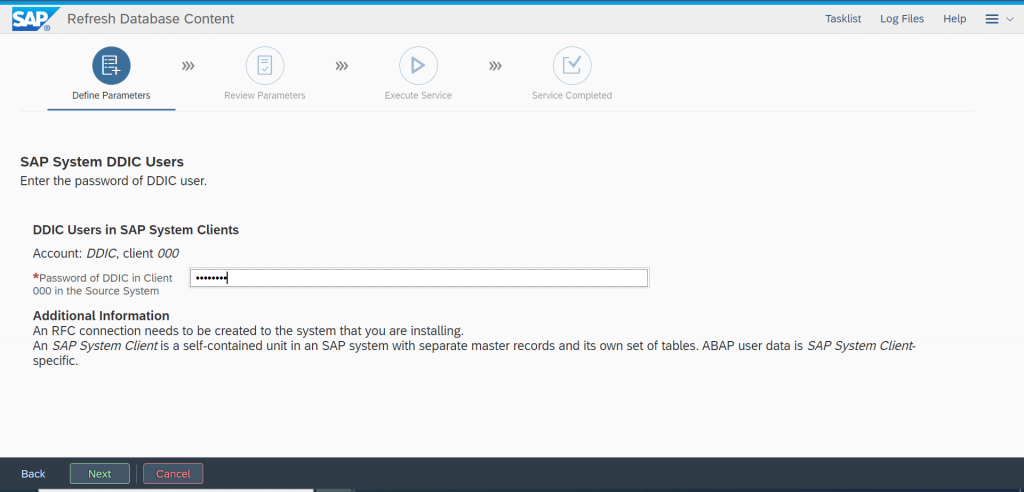Select the Review Parameters step icon
This screenshot has width=1024, height=492.
click(264, 65)
